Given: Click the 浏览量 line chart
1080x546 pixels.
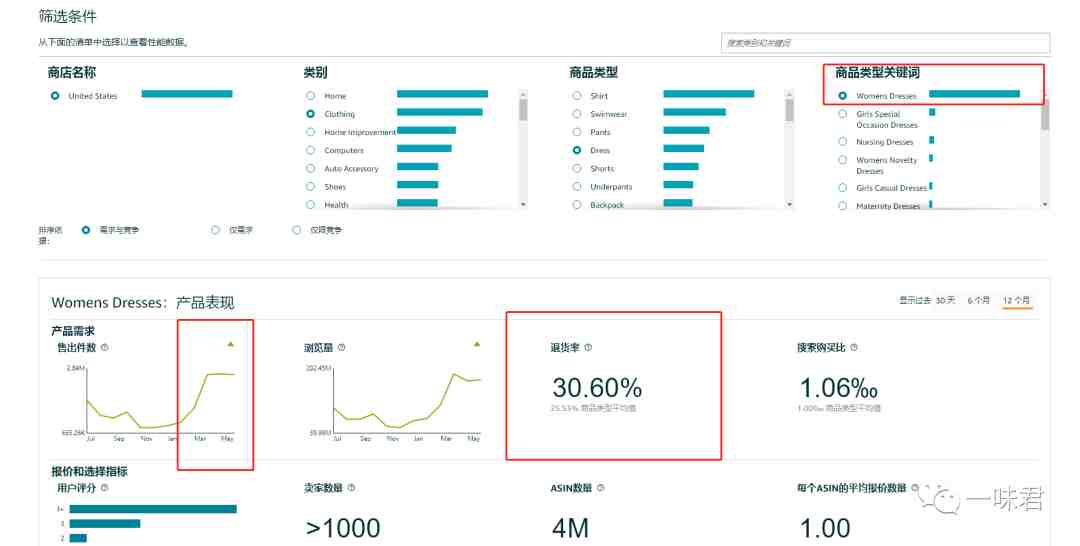Looking at the screenshot, I should pos(407,401).
